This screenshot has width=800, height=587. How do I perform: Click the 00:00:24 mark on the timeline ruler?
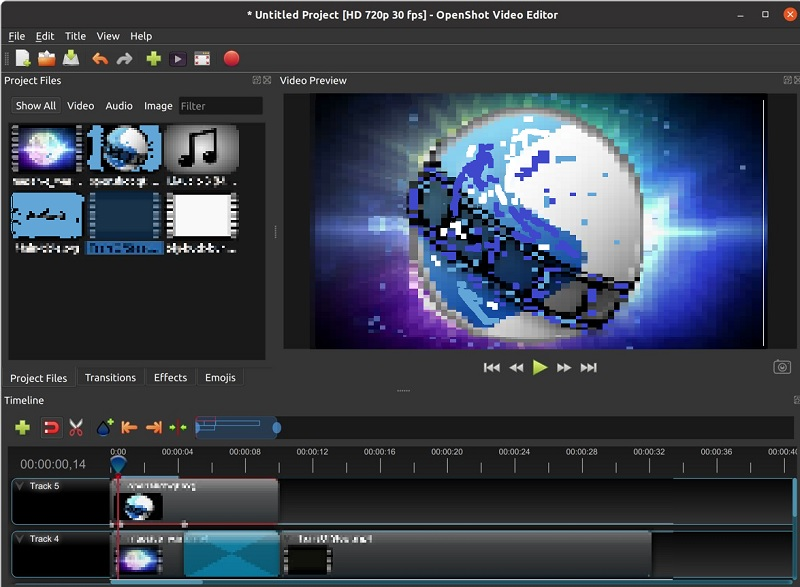(514, 452)
